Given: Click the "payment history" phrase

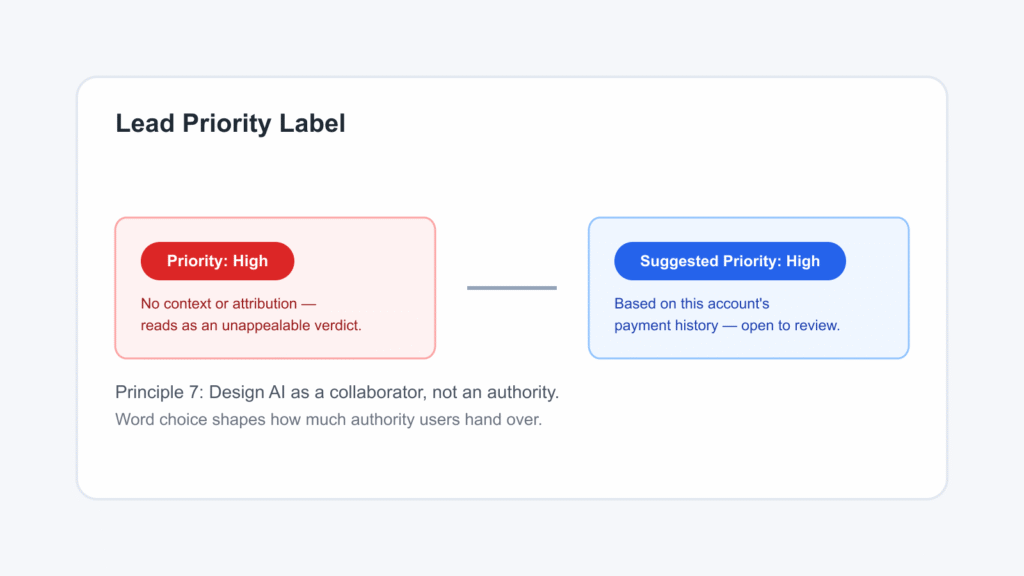Looking at the screenshot, I should click(666, 325).
